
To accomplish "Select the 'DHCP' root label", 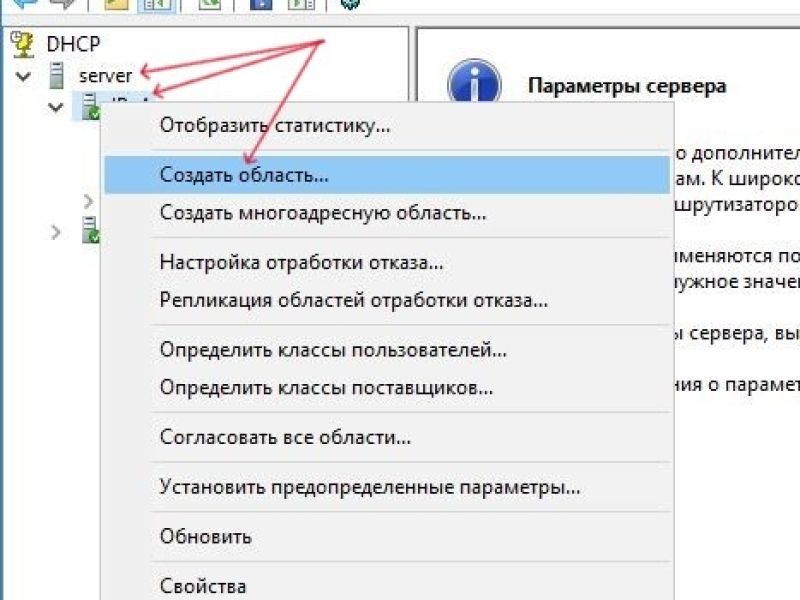I will click(73, 44).
